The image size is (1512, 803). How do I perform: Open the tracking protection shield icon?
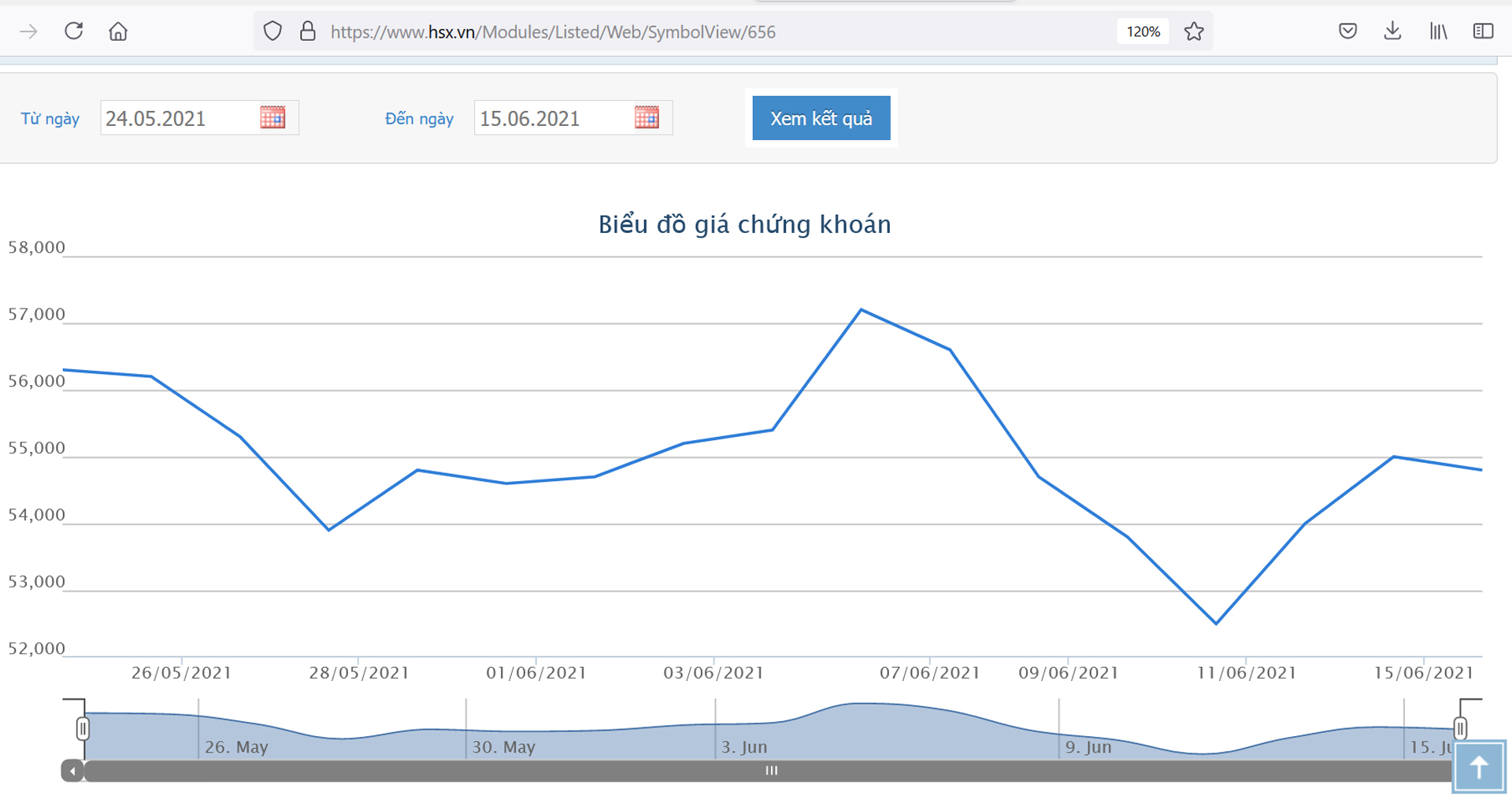(x=272, y=31)
